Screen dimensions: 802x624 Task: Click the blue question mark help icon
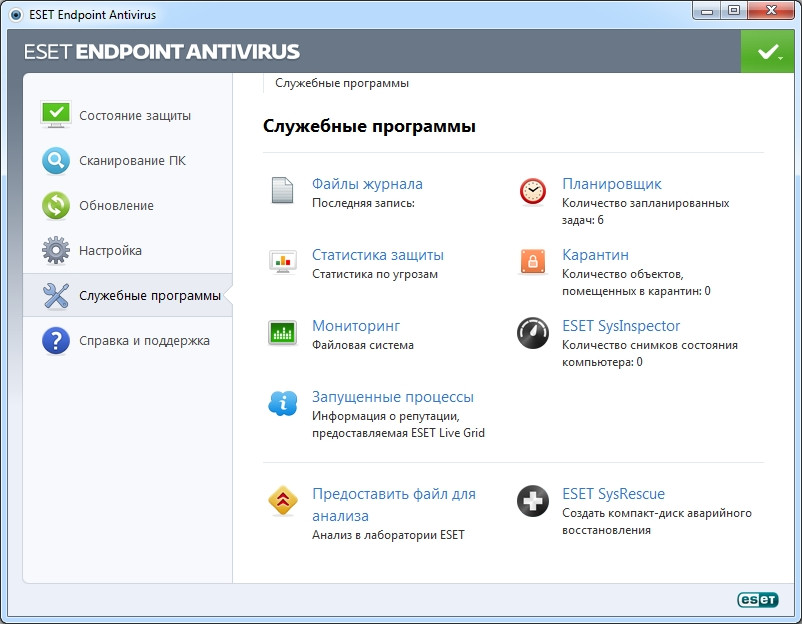[x=56, y=341]
